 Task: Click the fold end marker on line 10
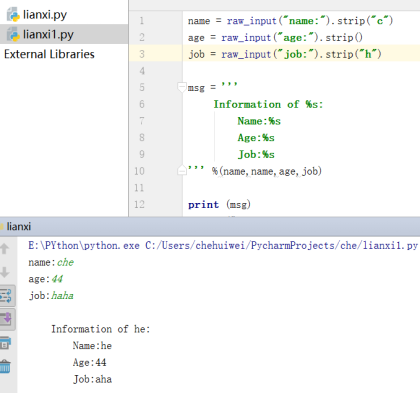click(182, 171)
